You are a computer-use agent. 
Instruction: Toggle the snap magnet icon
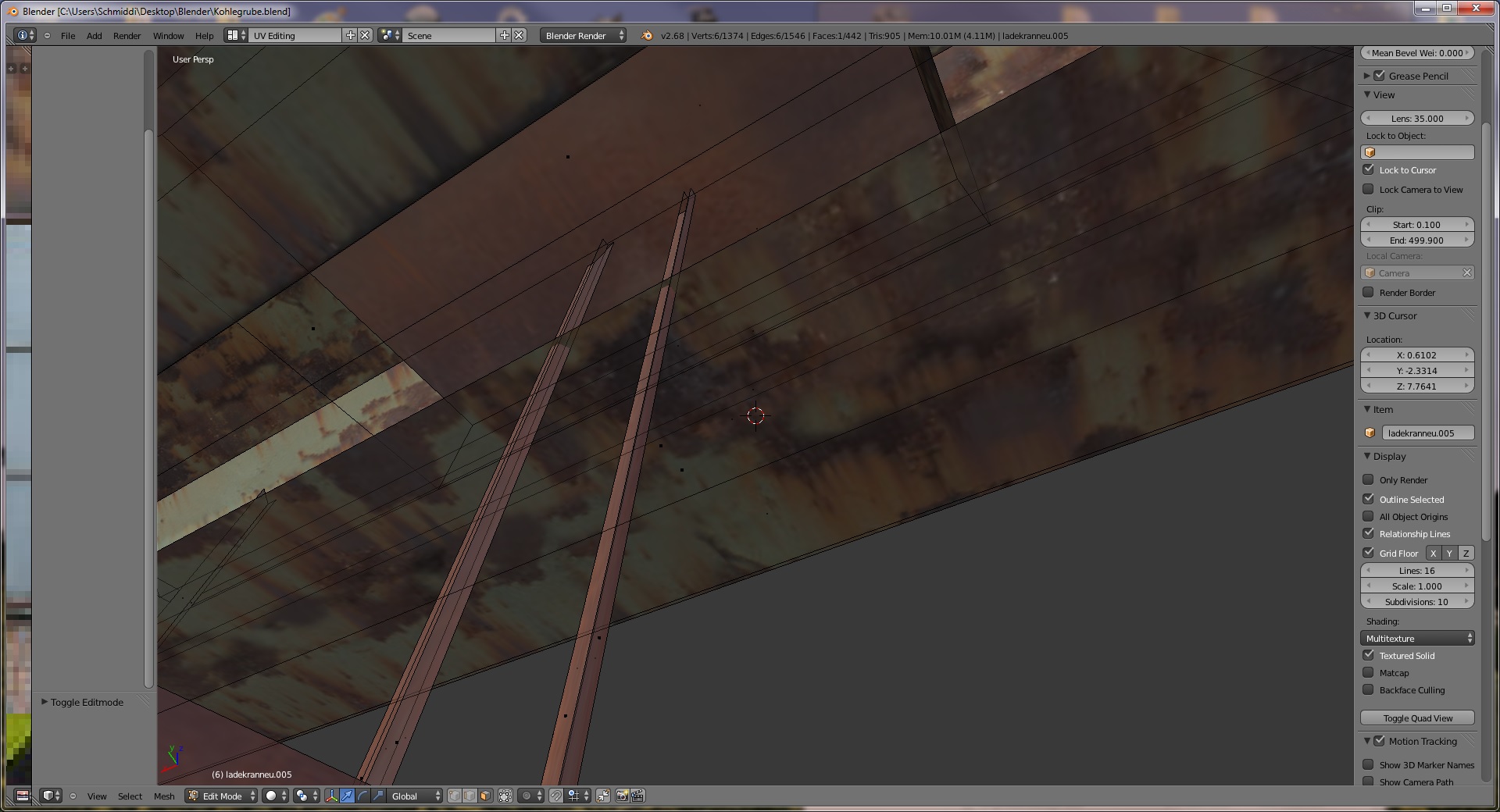pyautogui.click(x=555, y=796)
